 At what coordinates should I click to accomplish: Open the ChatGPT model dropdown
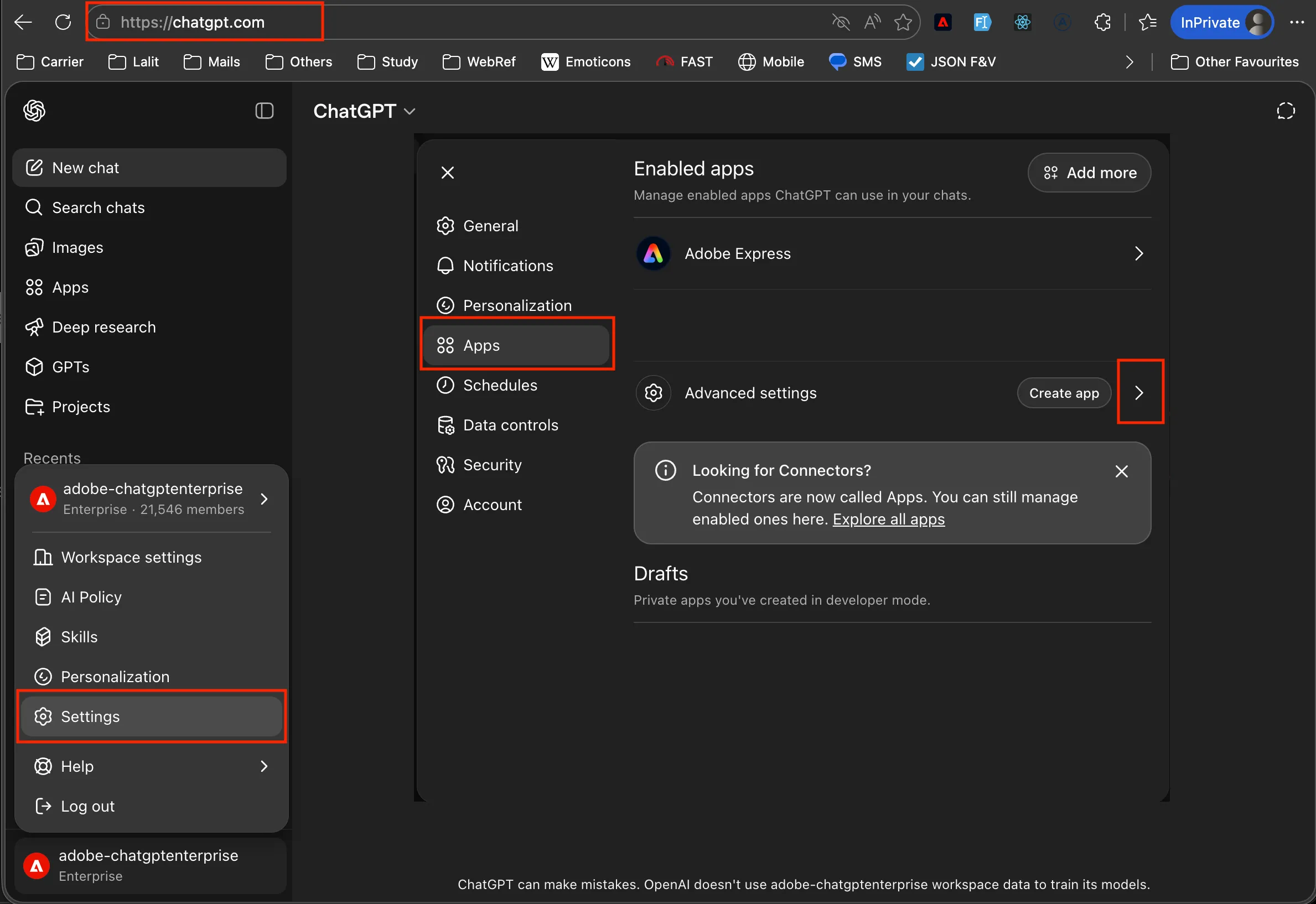click(x=364, y=111)
